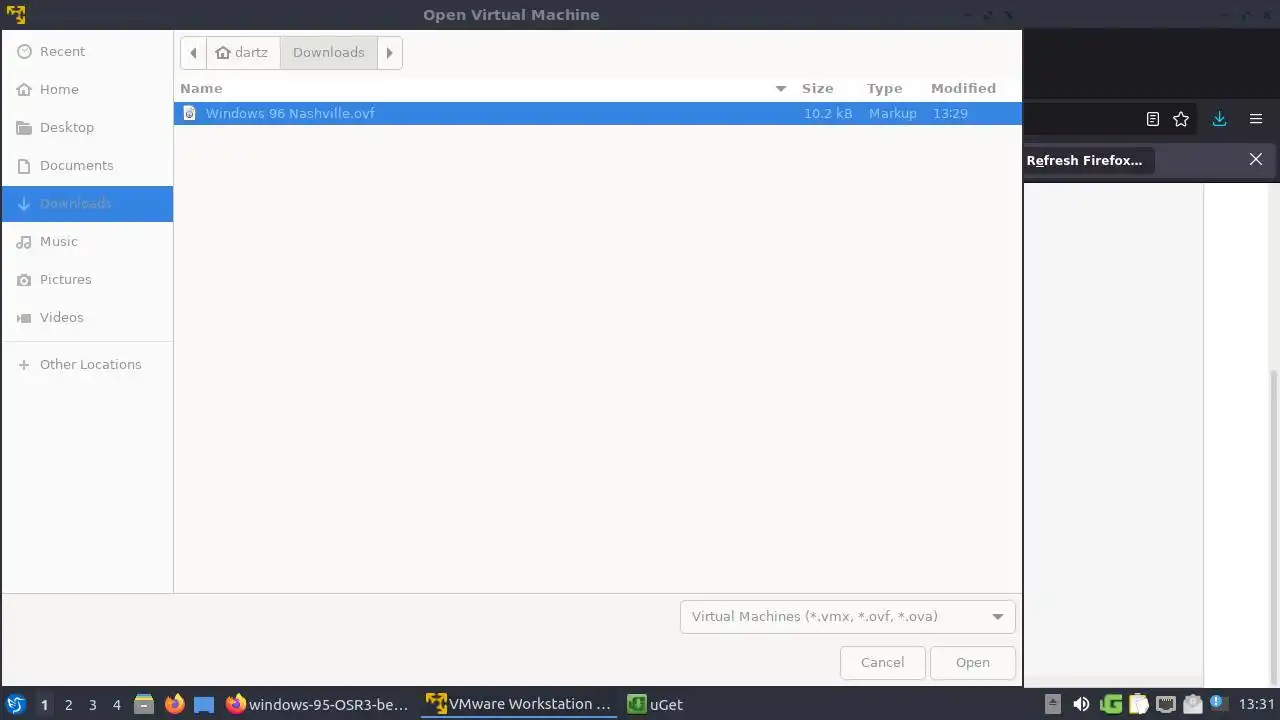The height and width of the screenshot is (720, 1280).
Task: Click the volume speaker icon in system tray
Action: point(1081,704)
